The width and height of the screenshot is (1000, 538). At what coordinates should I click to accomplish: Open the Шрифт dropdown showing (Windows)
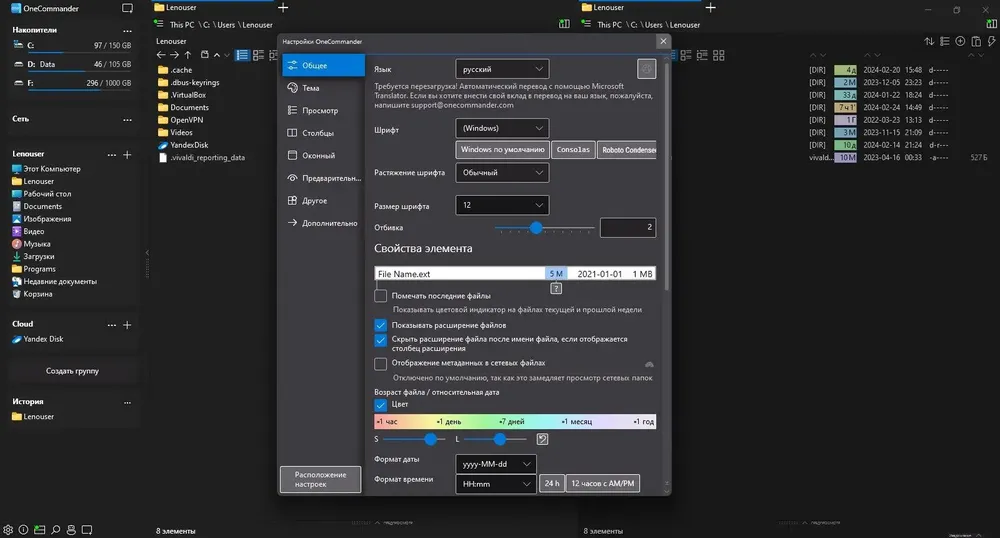pyautogui.click(x=502, y=128)
